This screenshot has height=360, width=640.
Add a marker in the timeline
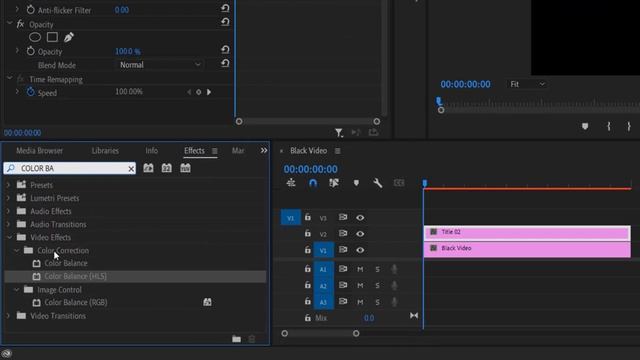356,183
